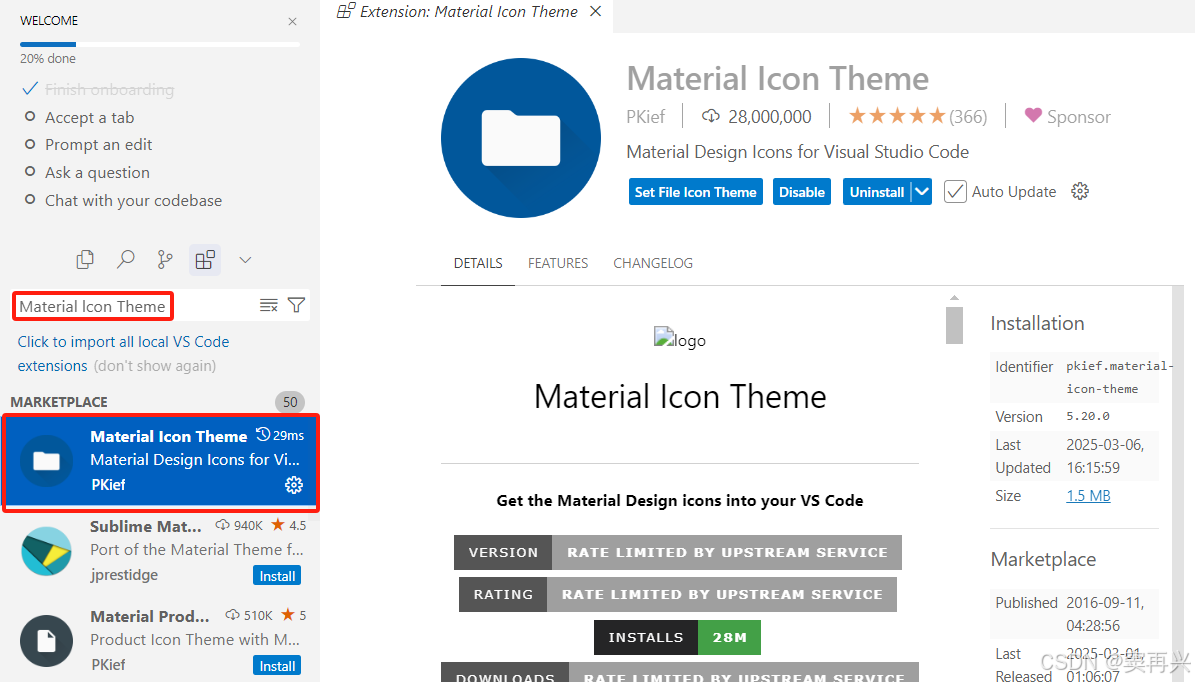Click the VERSION rate limited badge
This screenshot has width=1195, height=682.
(678, 552)
